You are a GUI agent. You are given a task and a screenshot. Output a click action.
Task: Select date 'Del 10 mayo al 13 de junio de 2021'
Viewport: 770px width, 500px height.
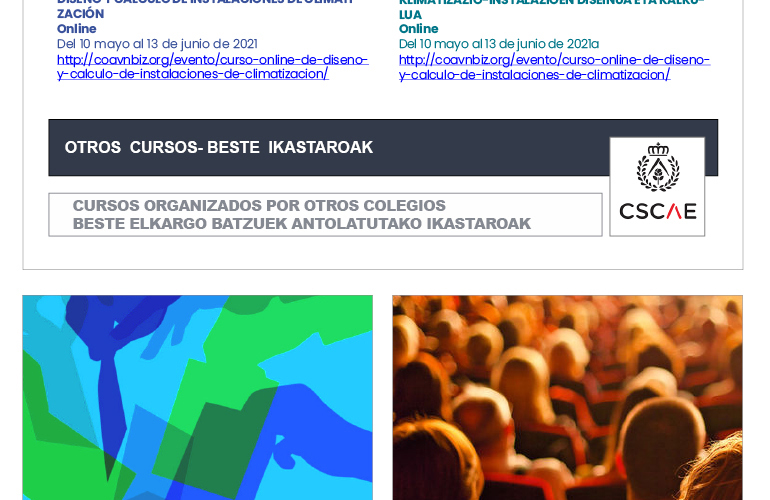pos(157,44)
